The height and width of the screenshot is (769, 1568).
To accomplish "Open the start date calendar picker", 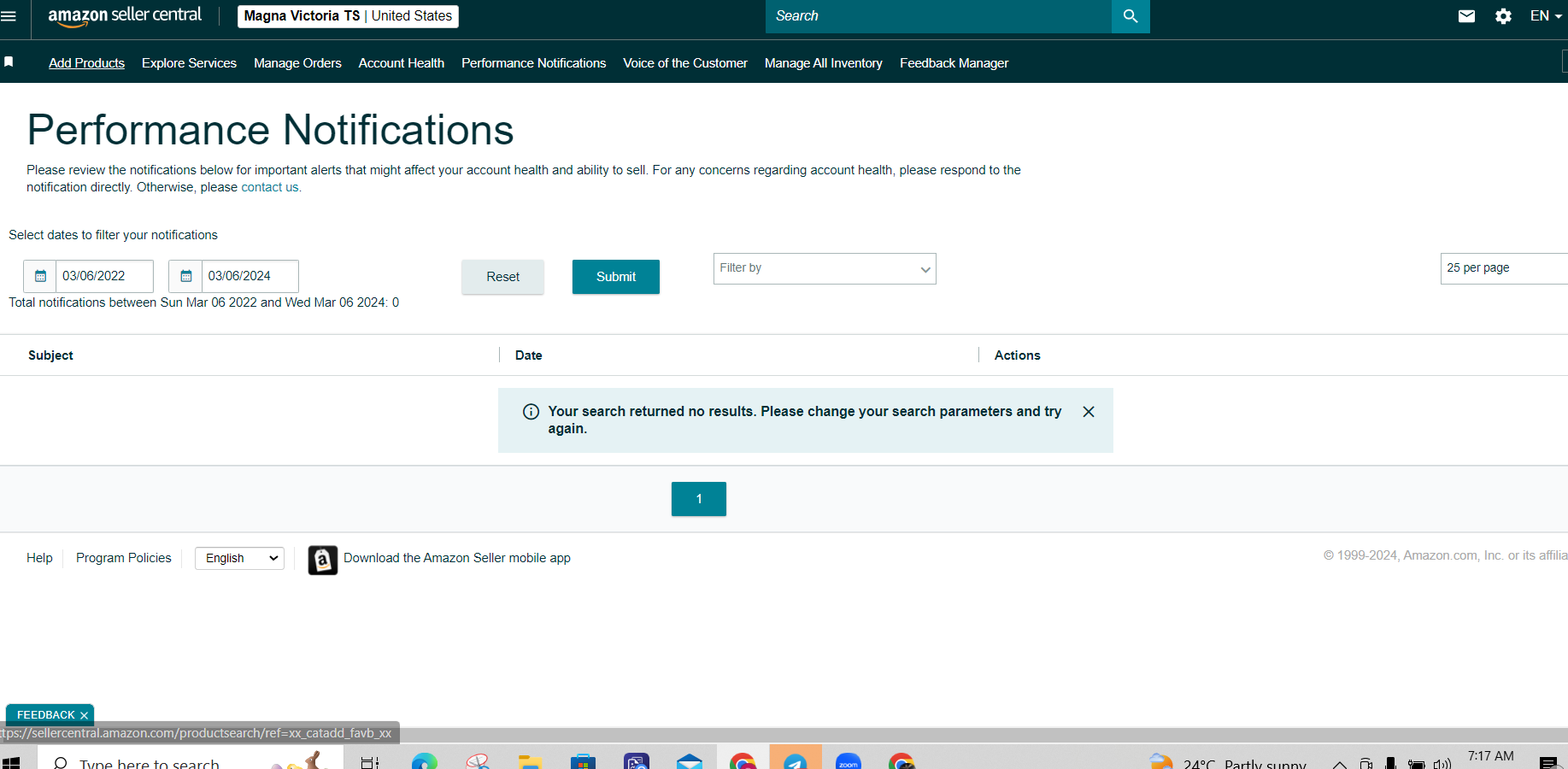I will coord(40,276).
